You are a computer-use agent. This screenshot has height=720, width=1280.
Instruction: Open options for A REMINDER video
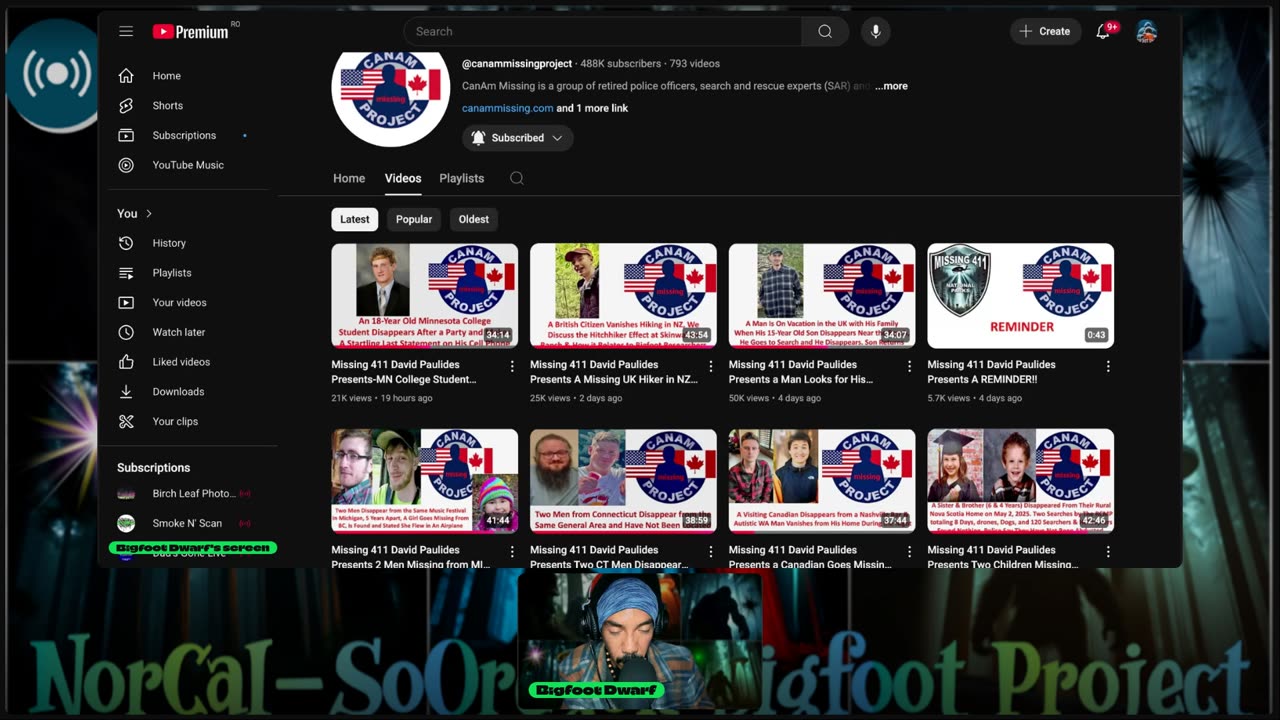pyautogui.click(x=1108, y=367)
